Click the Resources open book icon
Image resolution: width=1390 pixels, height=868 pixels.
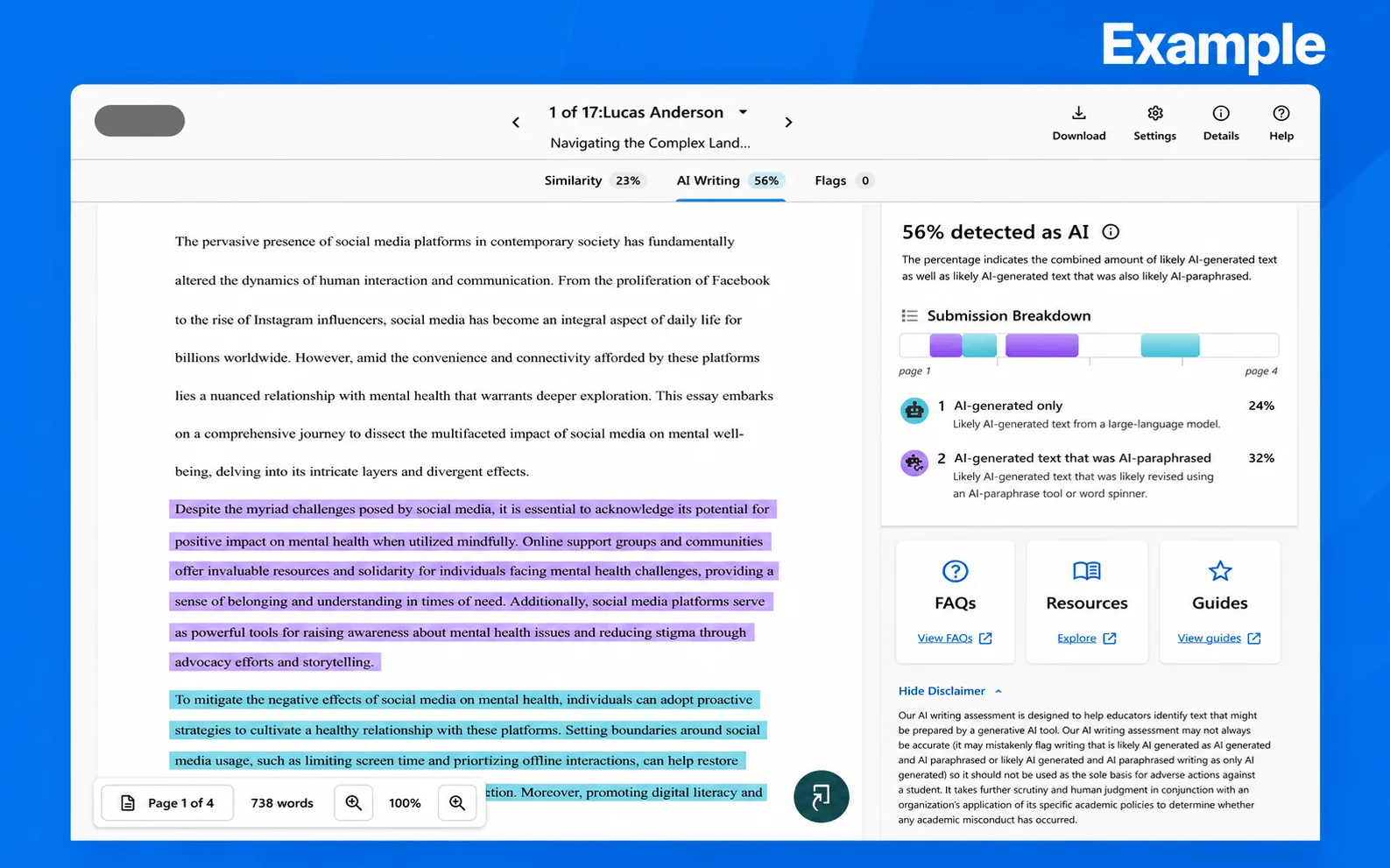click(1087, 571)
